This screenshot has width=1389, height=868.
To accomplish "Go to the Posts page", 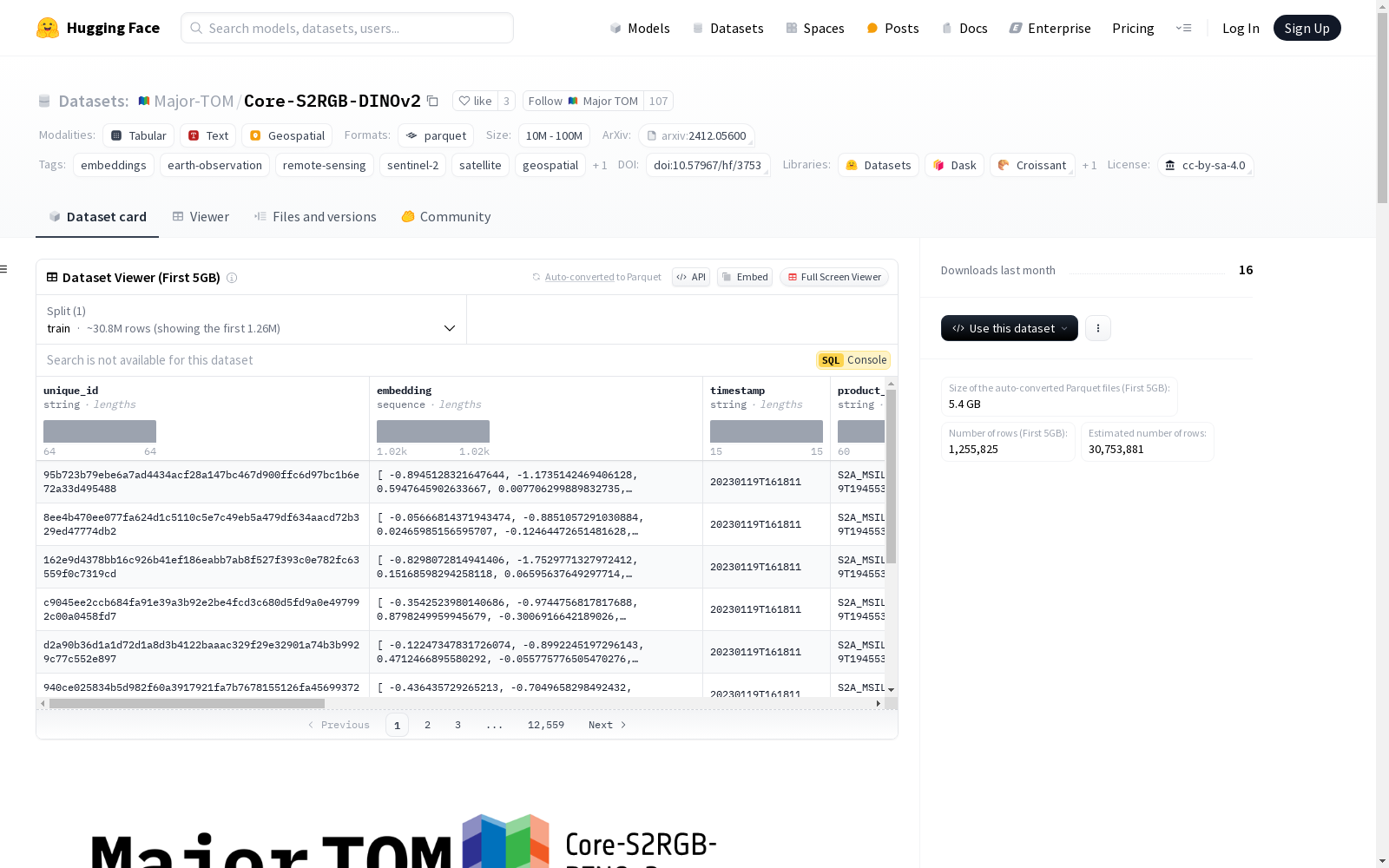I will coord(893,28).
